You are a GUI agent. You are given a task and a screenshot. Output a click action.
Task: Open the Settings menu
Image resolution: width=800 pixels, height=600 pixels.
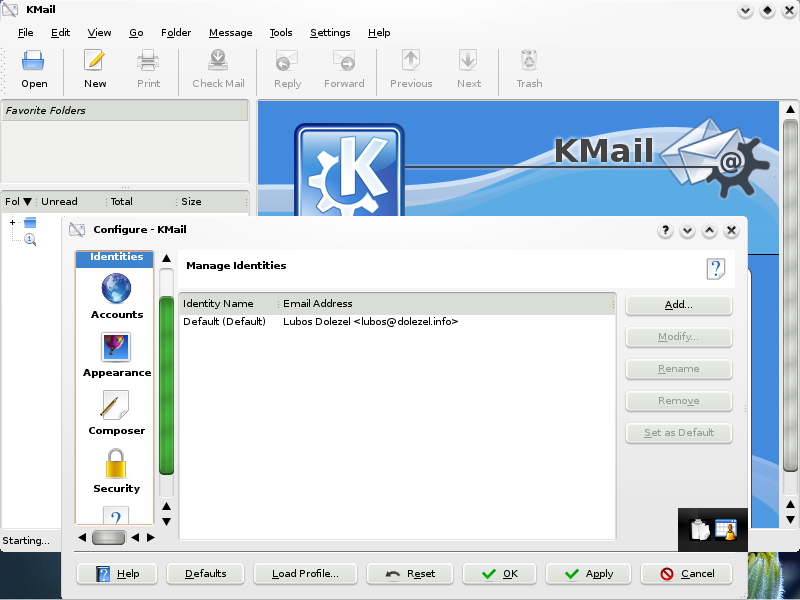[330, 33]
